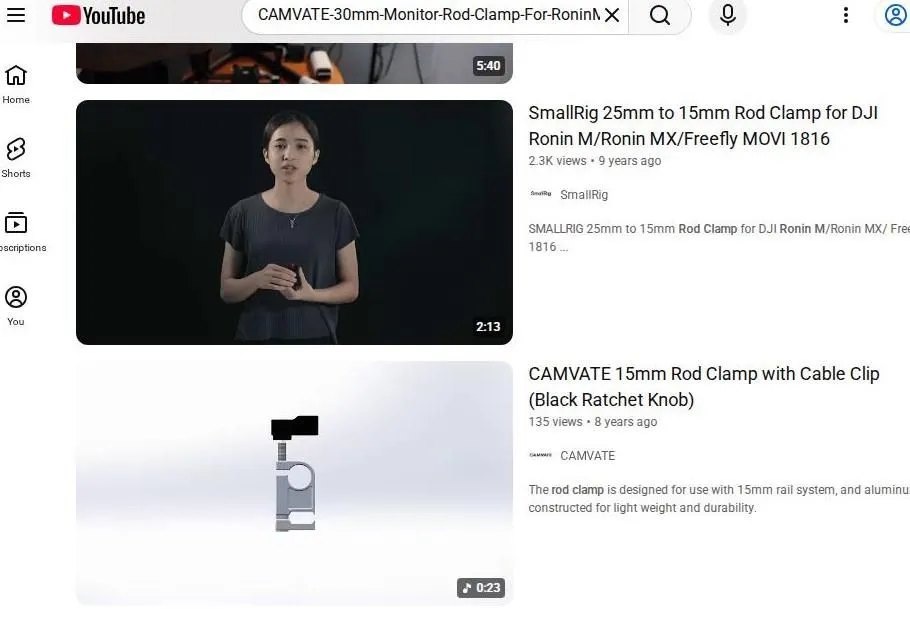The image size is (910, 620).
Task: Open the SmallRig Rod Clamp video title link
Action: point(702,125)
